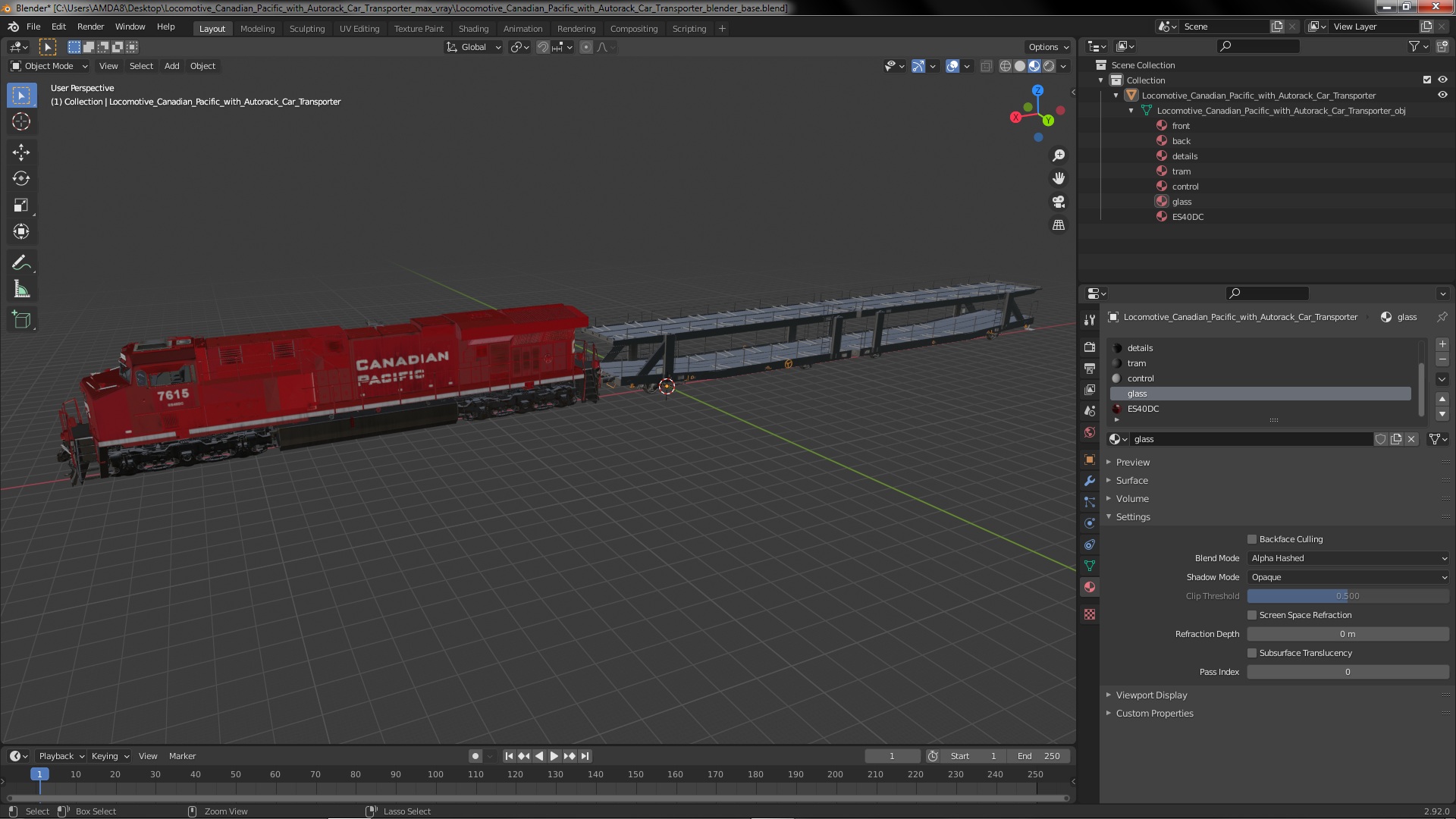Select the Scale tool

tap(21, 206)
